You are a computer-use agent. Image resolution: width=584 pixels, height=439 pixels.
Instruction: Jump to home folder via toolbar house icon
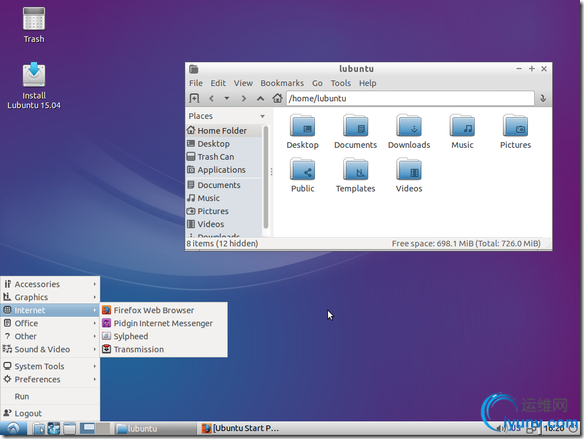click(x=277, y=98)
